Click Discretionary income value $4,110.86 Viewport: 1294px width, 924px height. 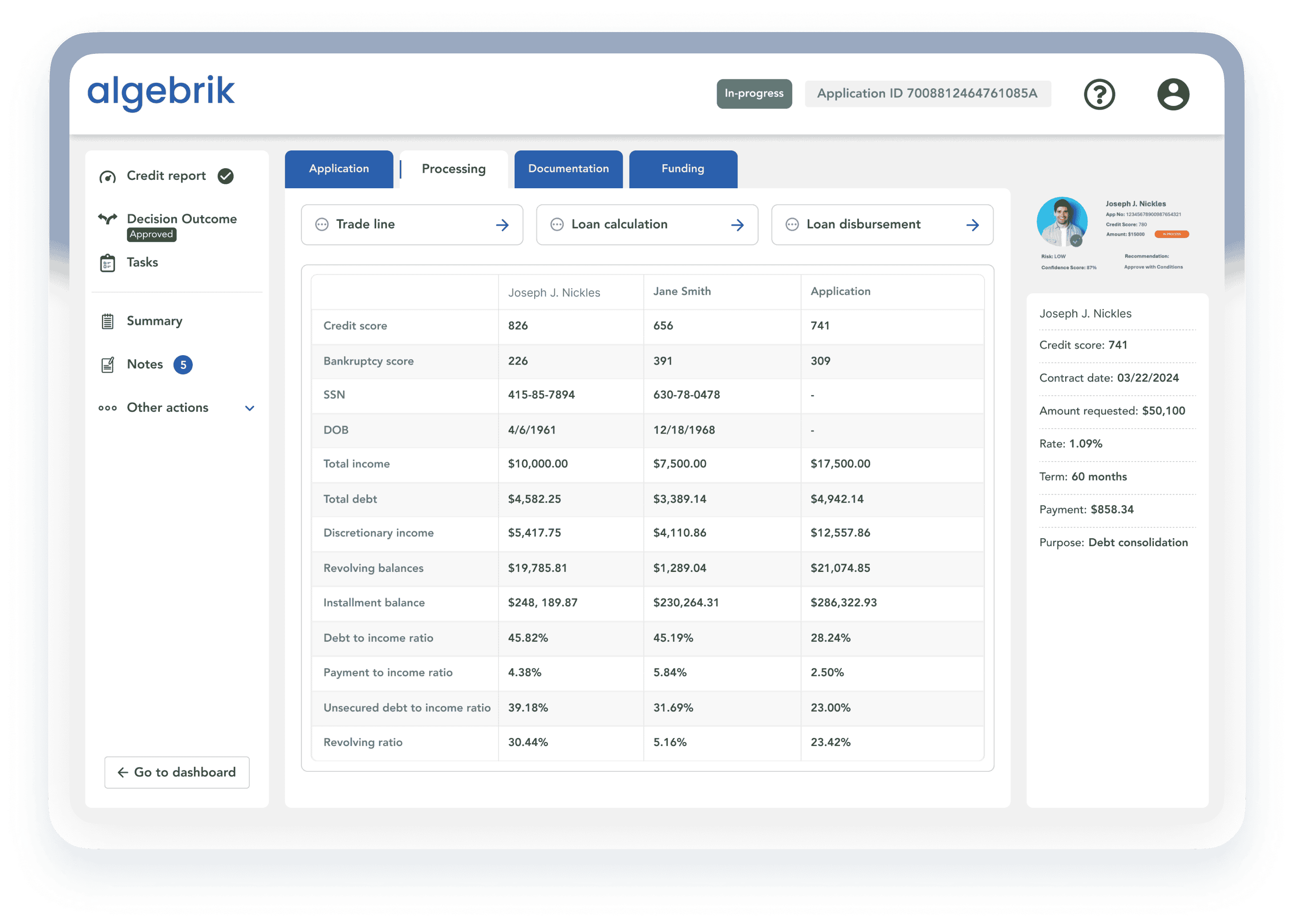[x=679, y=533]
